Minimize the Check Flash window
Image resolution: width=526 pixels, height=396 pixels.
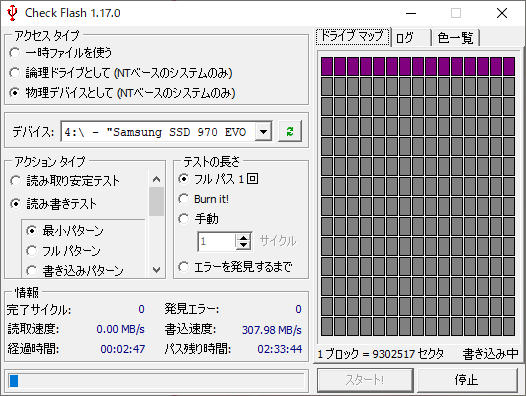click(x=411, y=13)
